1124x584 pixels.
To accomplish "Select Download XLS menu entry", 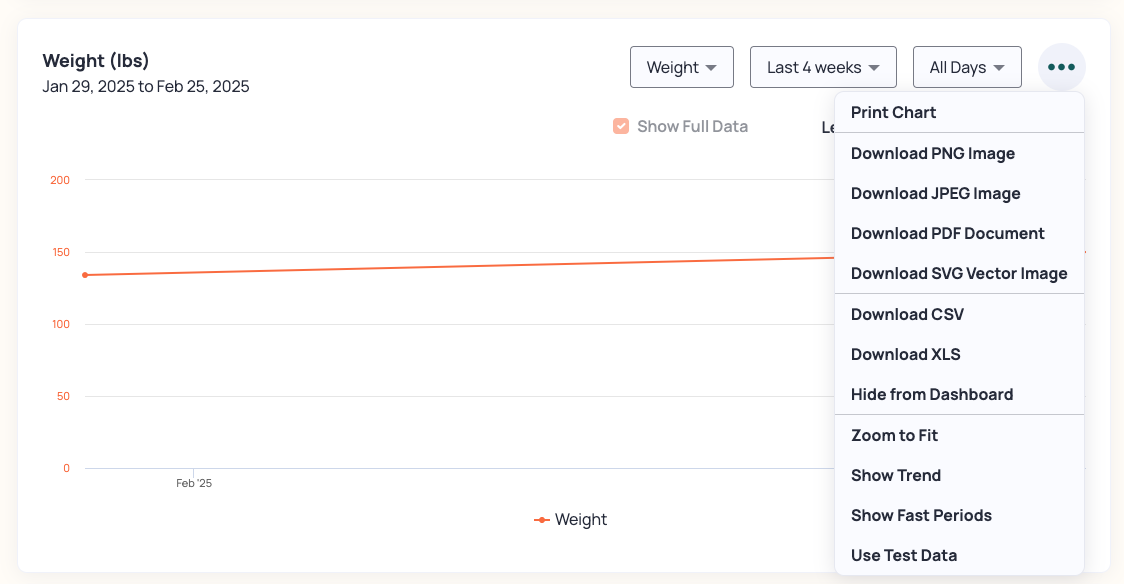I will click(x=905, y=354).
